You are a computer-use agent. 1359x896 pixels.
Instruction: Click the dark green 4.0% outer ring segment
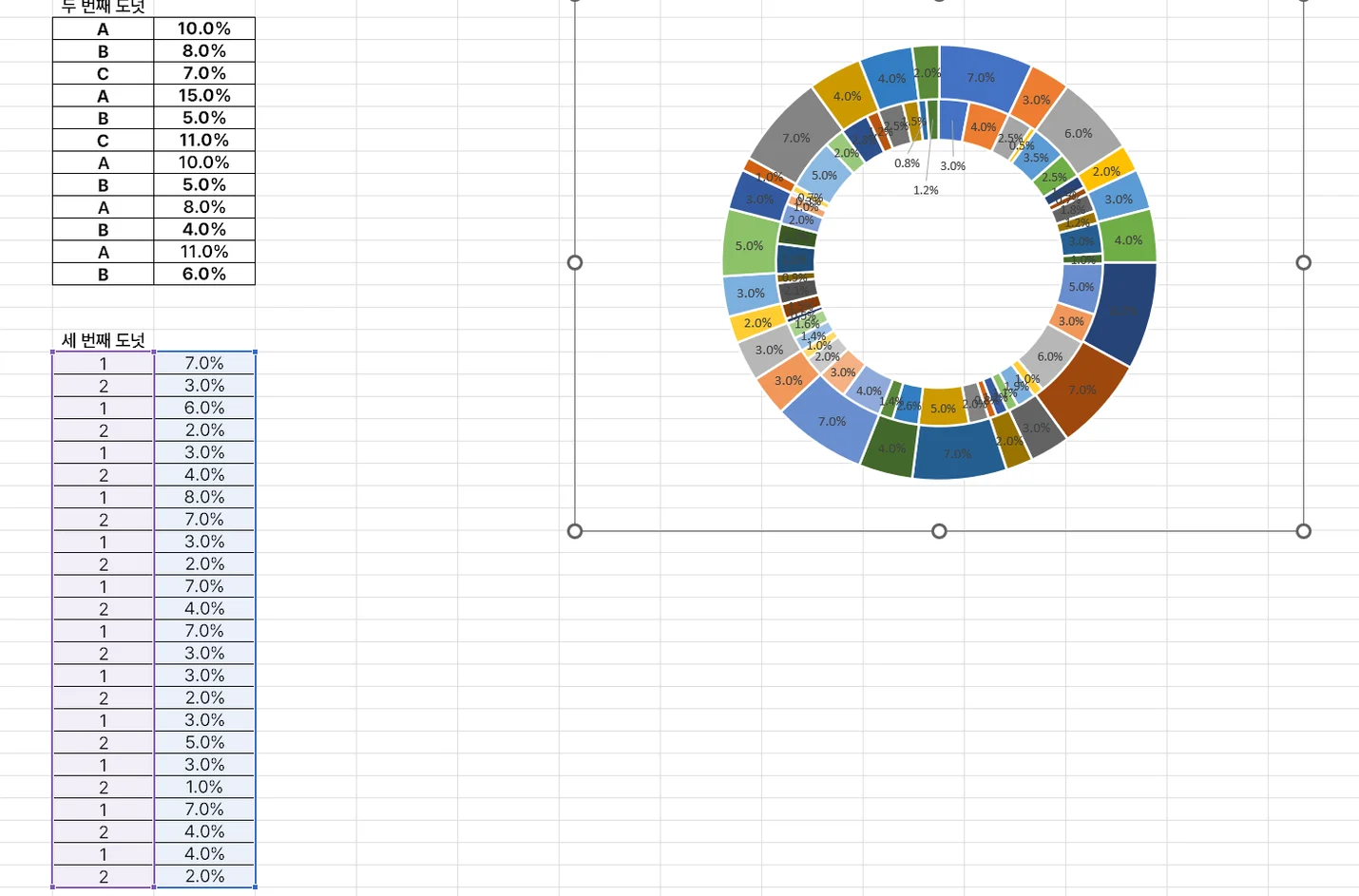pyautogui.click(x=890, y=448)
